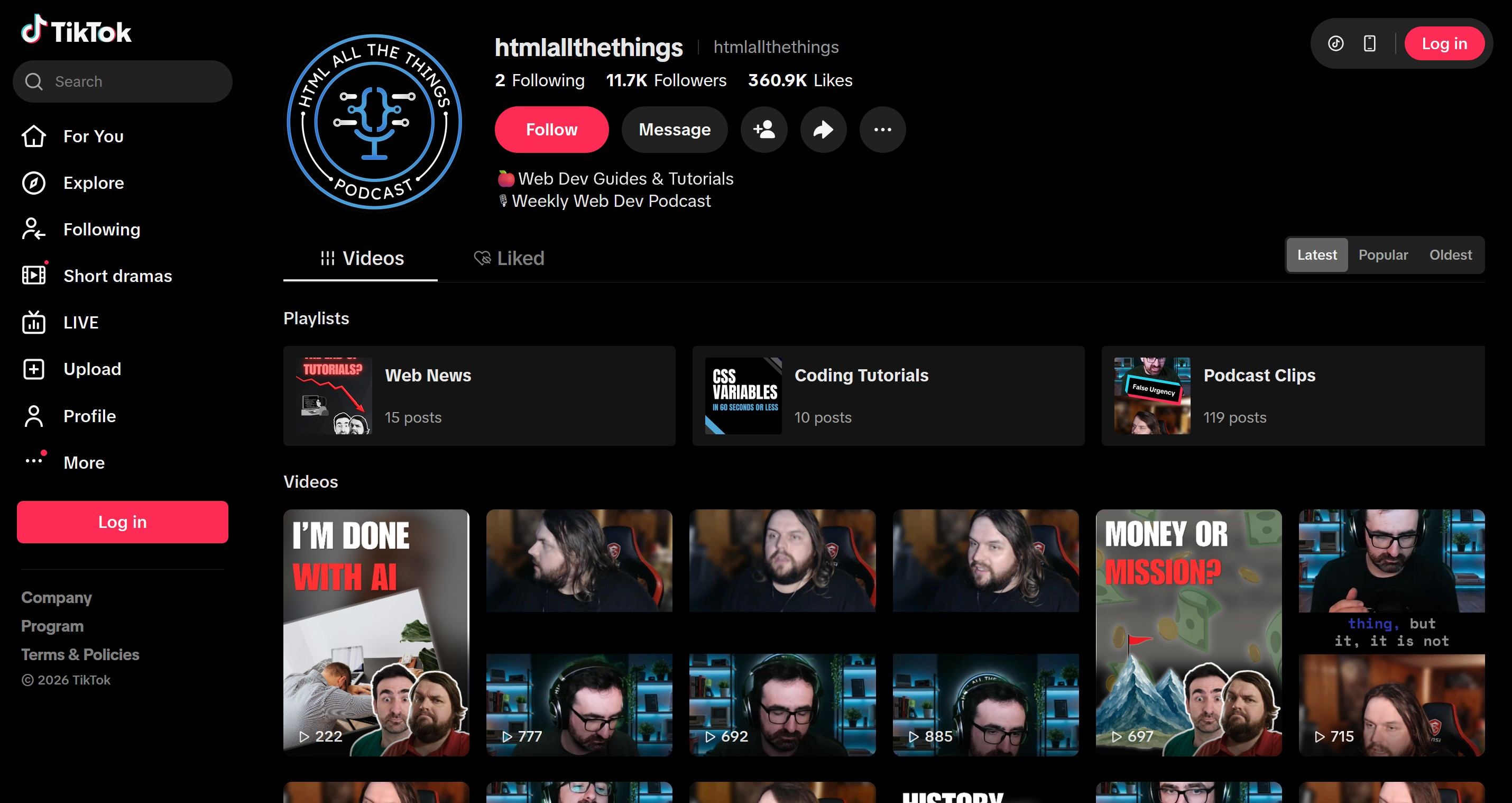Click the TikTok coin icon in header
1512x803 pixels.
(1335, 43)
